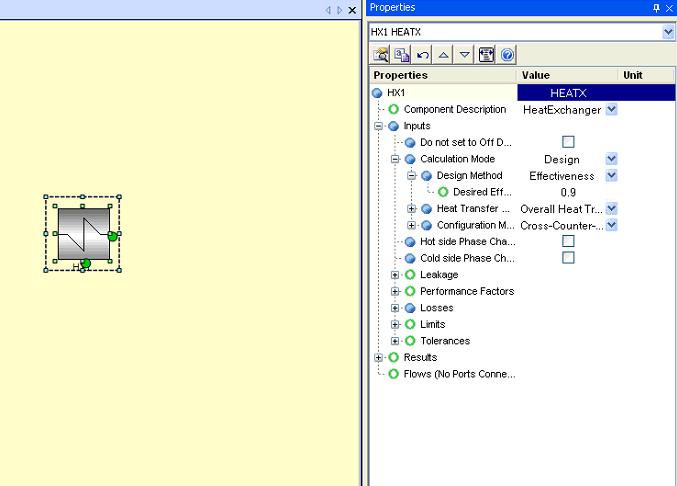Click the Desired Eff... value 0.9
Viewport: 677px width, 486px height.
(x=568, y=192)
